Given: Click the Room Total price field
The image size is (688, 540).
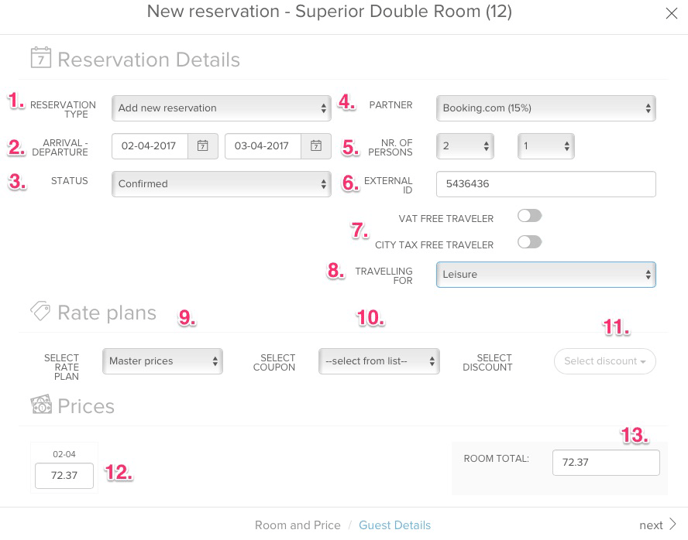Looking at the screenshot, I should click(605, 463).
